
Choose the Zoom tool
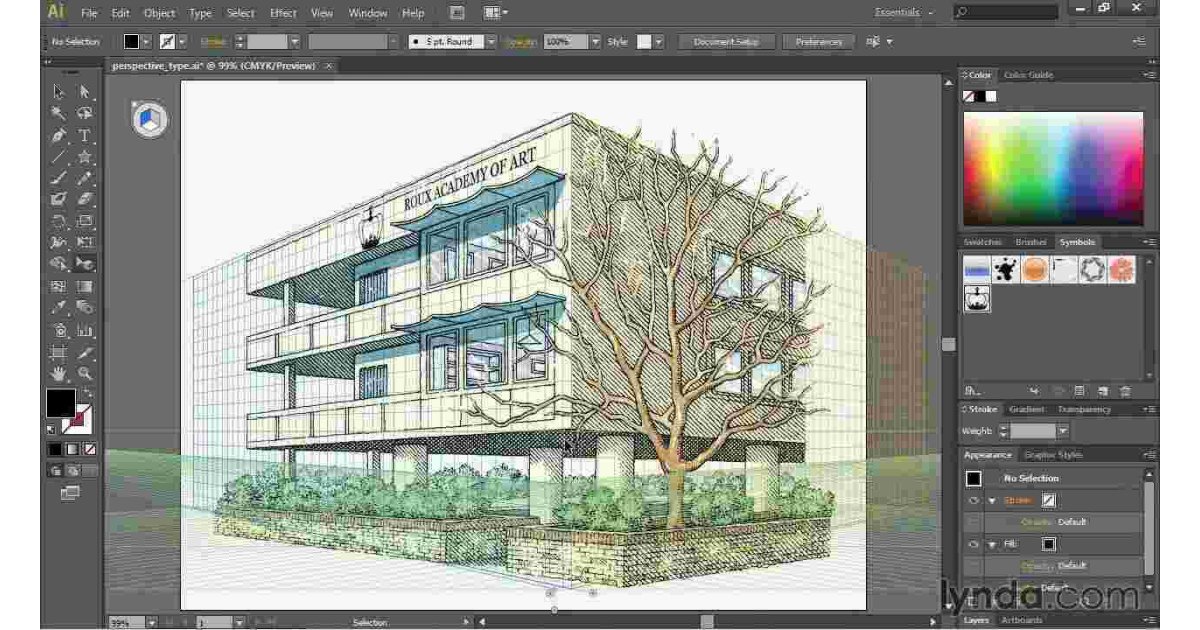(85, 373)
